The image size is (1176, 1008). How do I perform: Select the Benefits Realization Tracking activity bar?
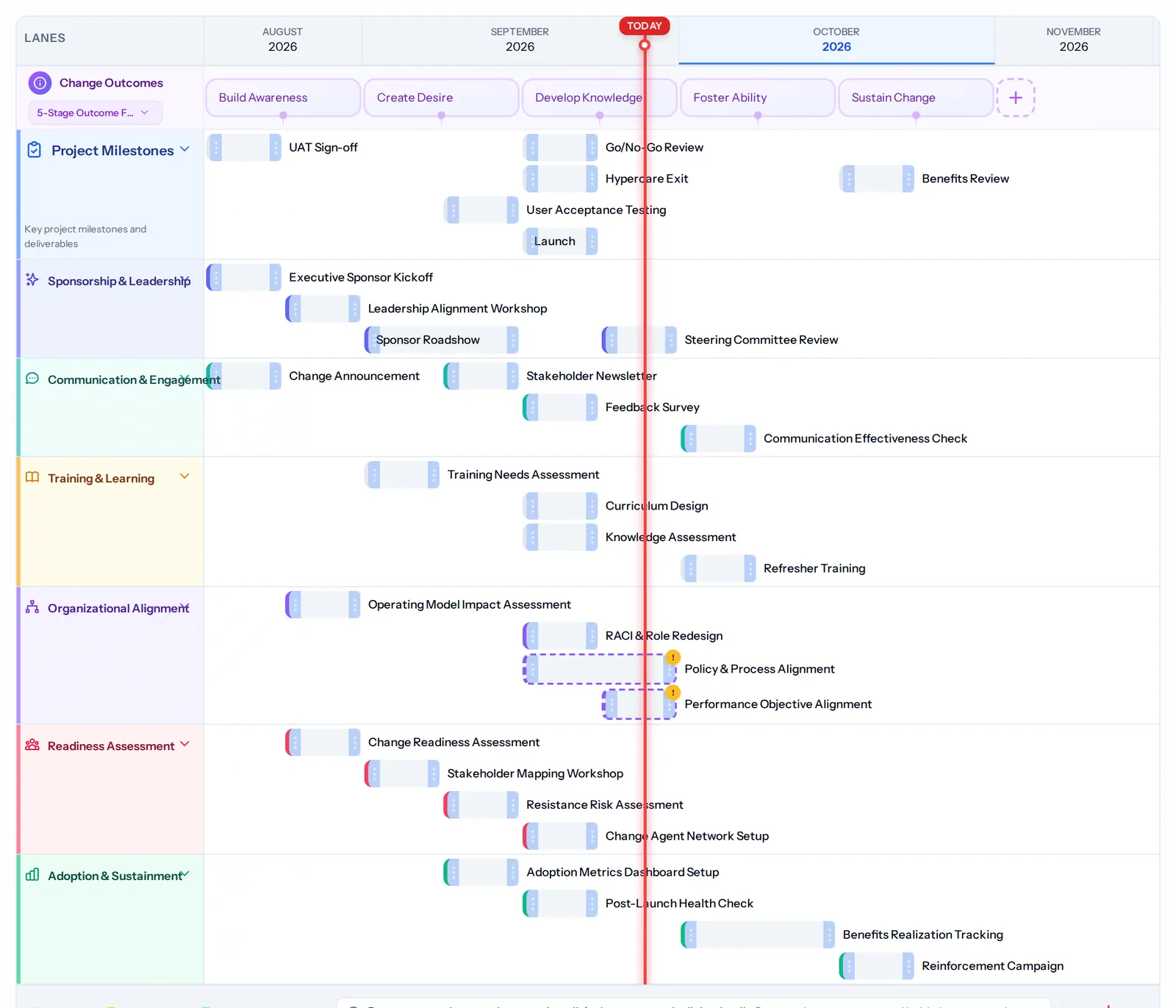(758, 934)
